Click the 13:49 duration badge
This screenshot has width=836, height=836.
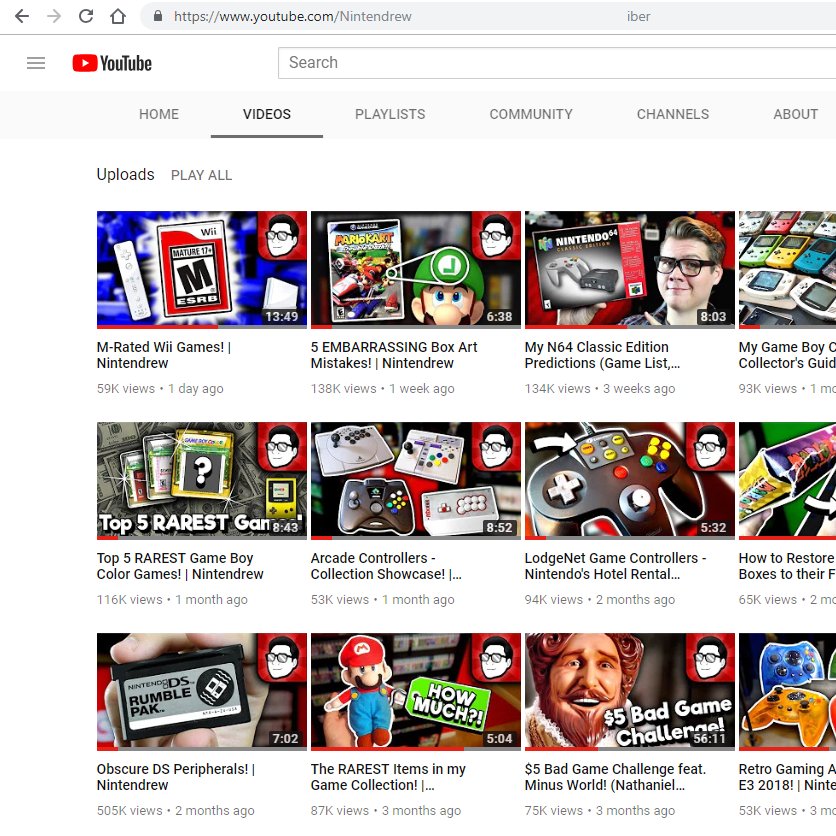pos(282,317)
